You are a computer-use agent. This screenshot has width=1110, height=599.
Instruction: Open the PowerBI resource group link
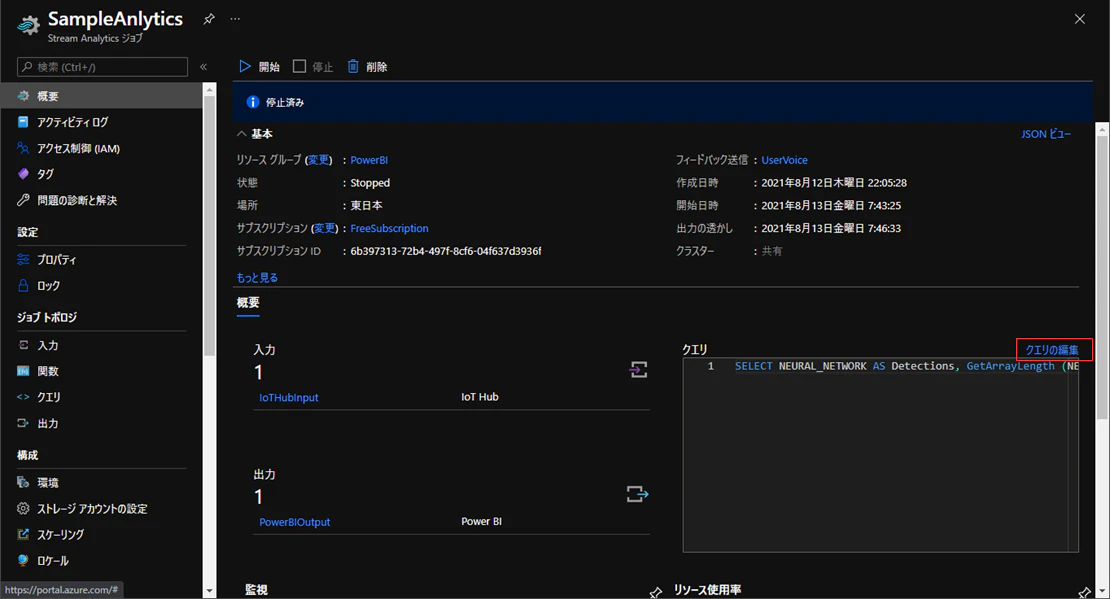point(369,160)
